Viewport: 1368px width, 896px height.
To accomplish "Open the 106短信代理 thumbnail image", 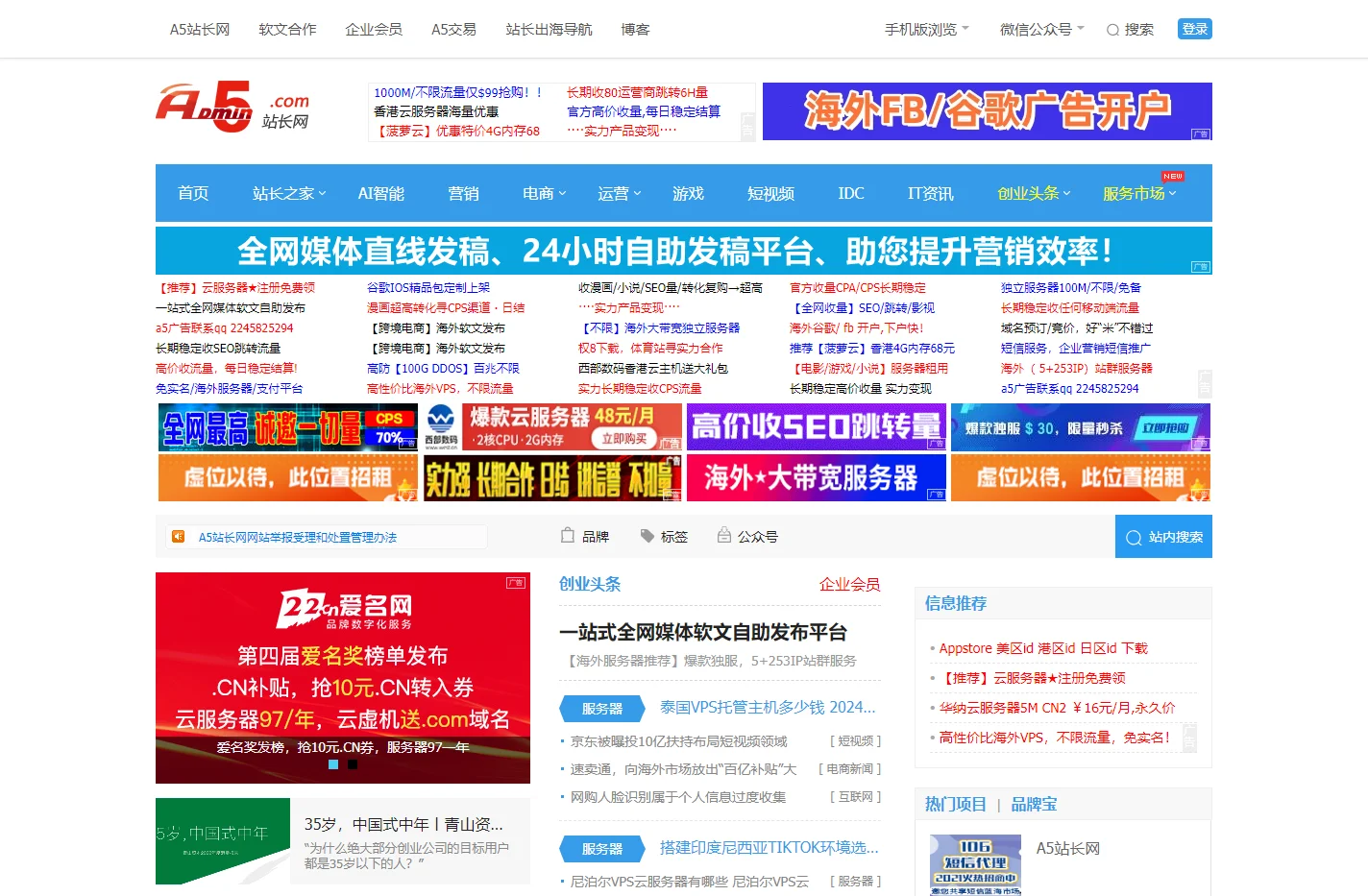I will (975, 865).
